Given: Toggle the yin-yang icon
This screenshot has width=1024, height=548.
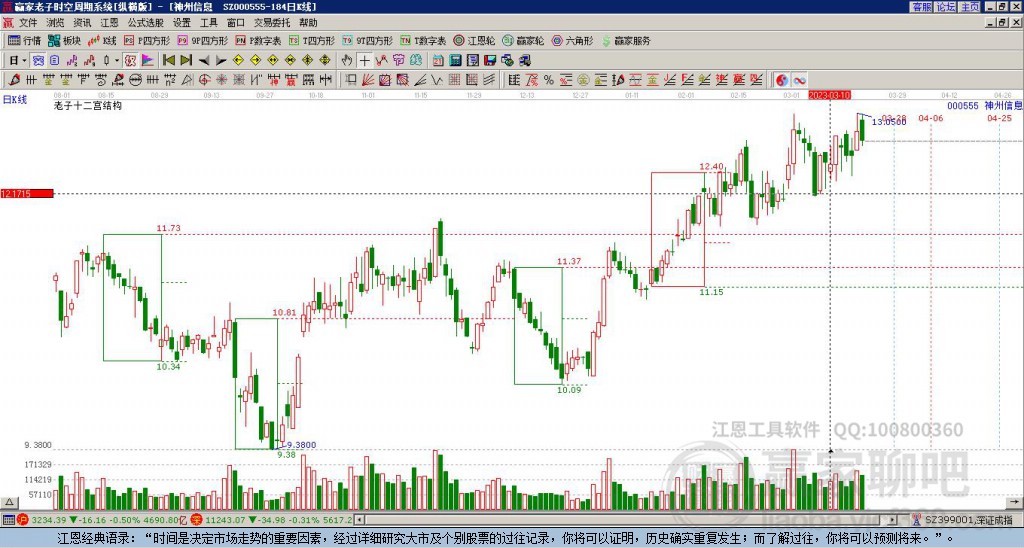Looking at the screenshot, I should [x=782, y=80].
